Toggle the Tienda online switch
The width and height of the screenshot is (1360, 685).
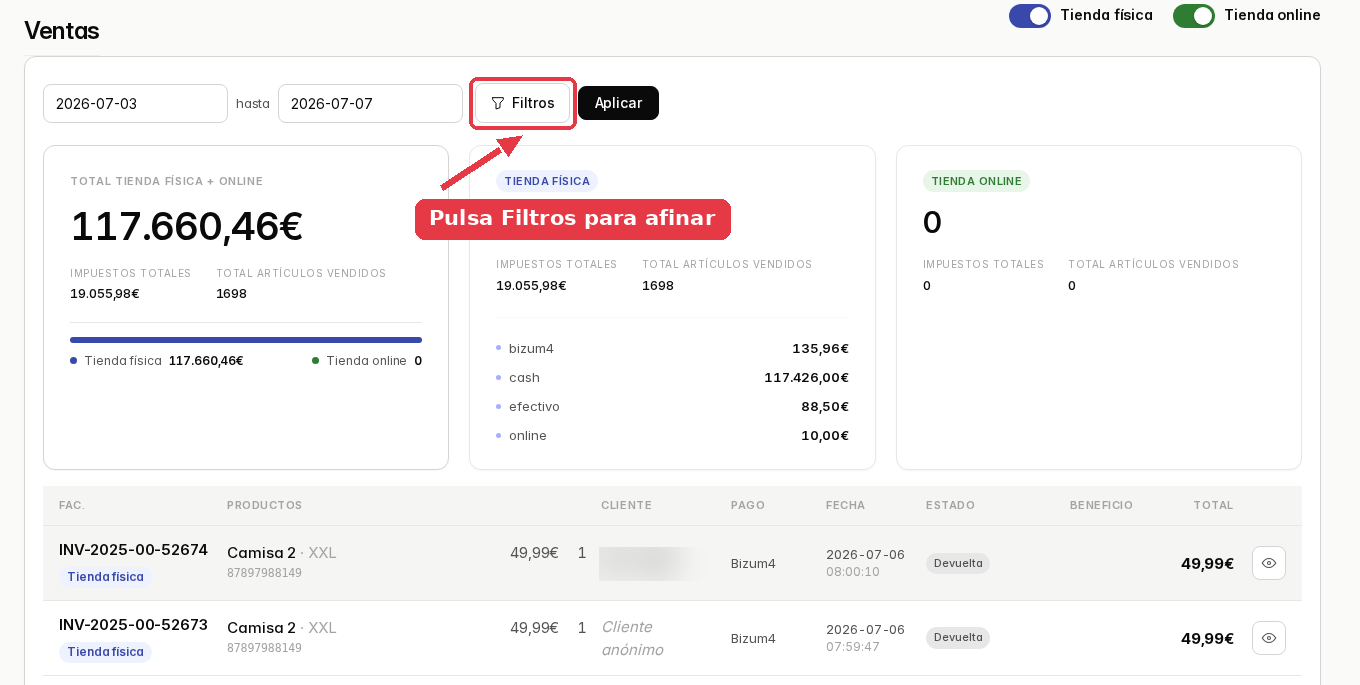point(1194,16)
